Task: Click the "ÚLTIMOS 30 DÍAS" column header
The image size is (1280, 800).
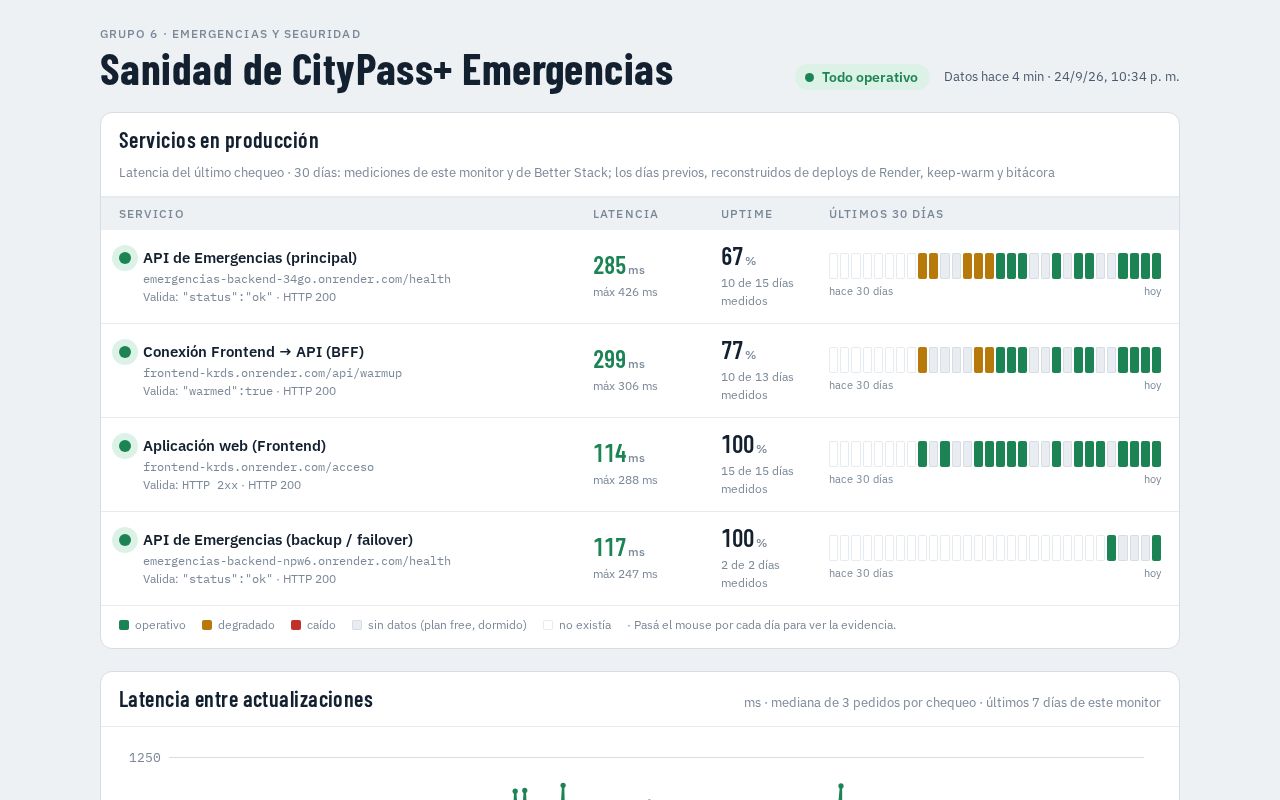Action: click(x=886, y=214)
